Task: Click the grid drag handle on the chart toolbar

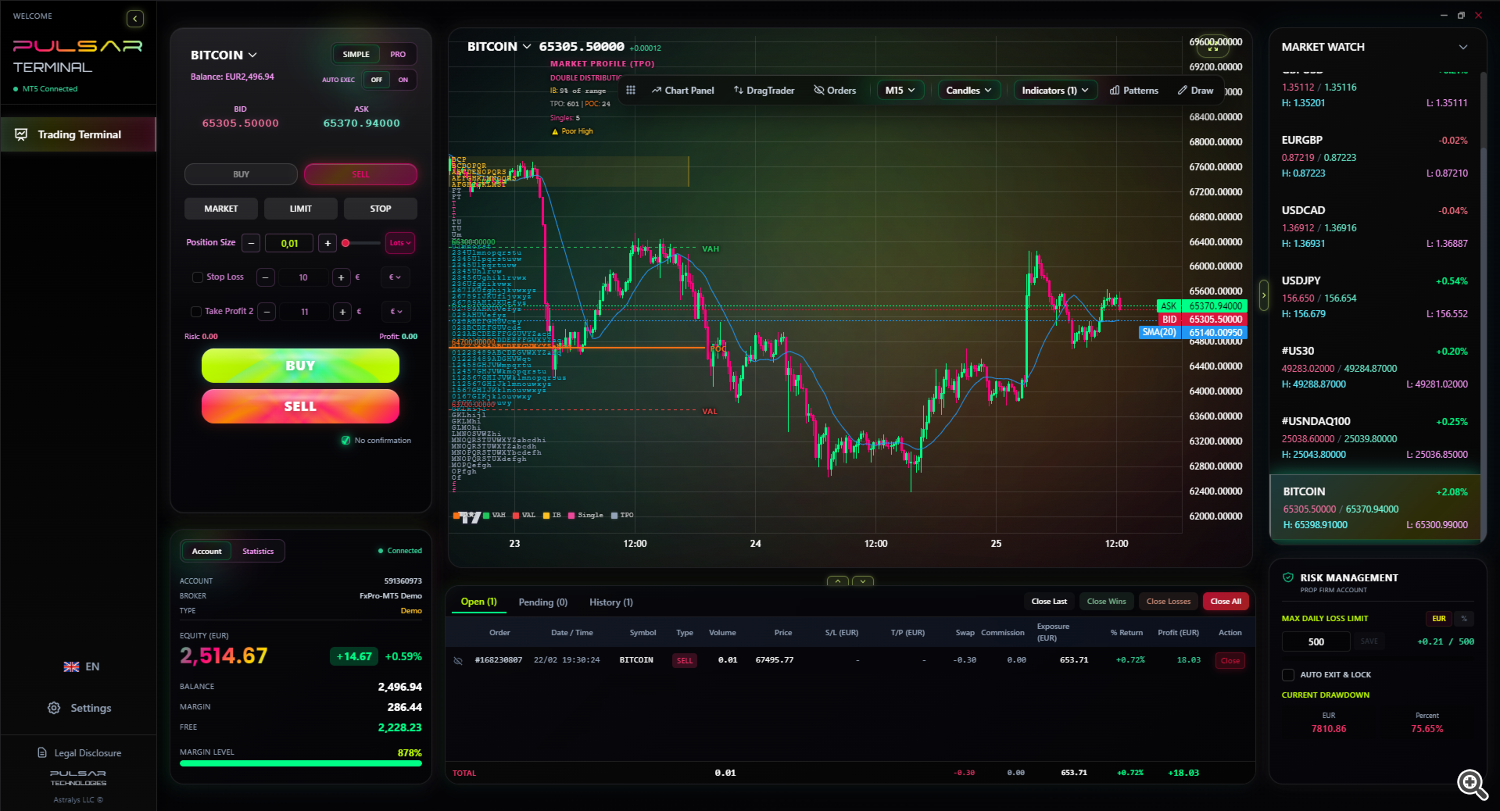Action: tap(631, 90)
